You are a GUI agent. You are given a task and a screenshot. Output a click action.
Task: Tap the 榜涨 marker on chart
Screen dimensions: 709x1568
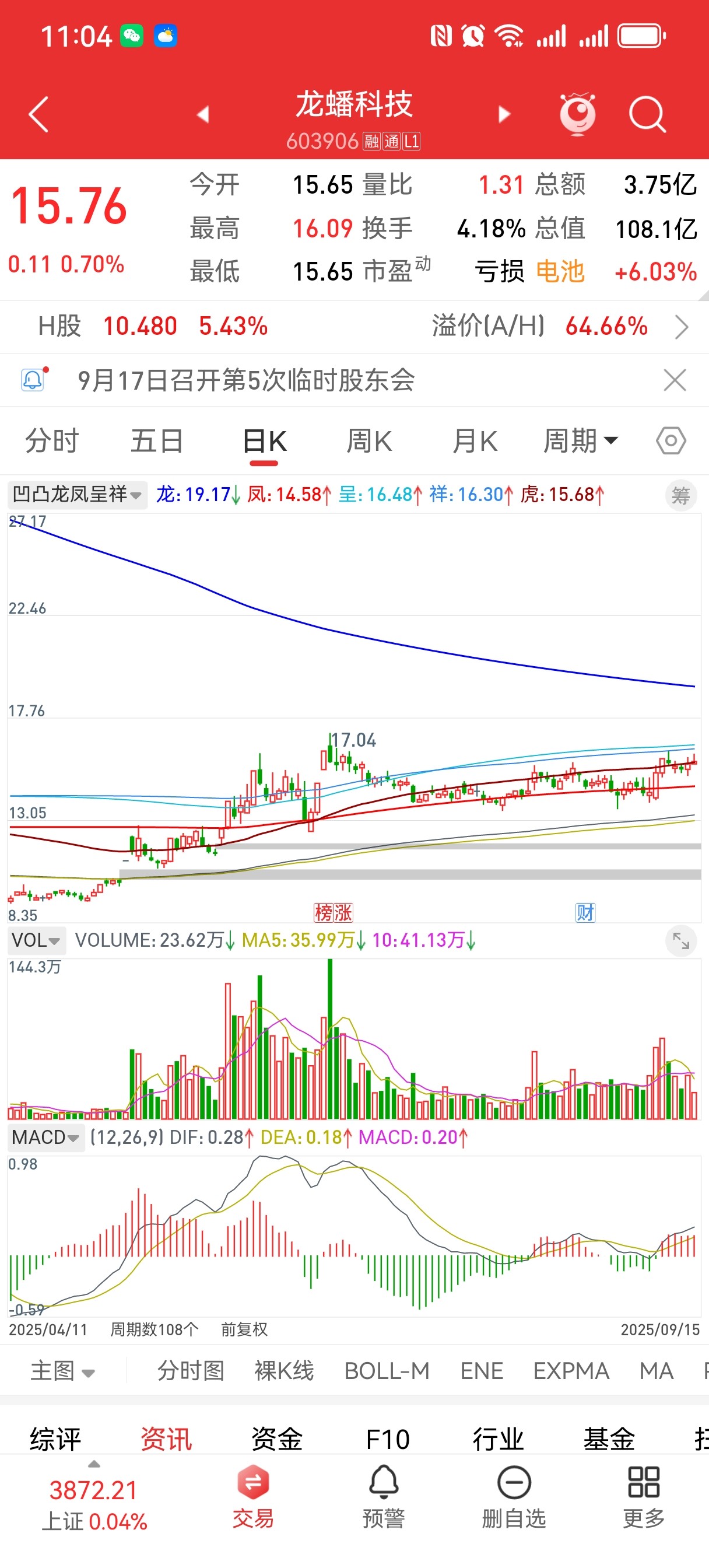click(333, 912)
